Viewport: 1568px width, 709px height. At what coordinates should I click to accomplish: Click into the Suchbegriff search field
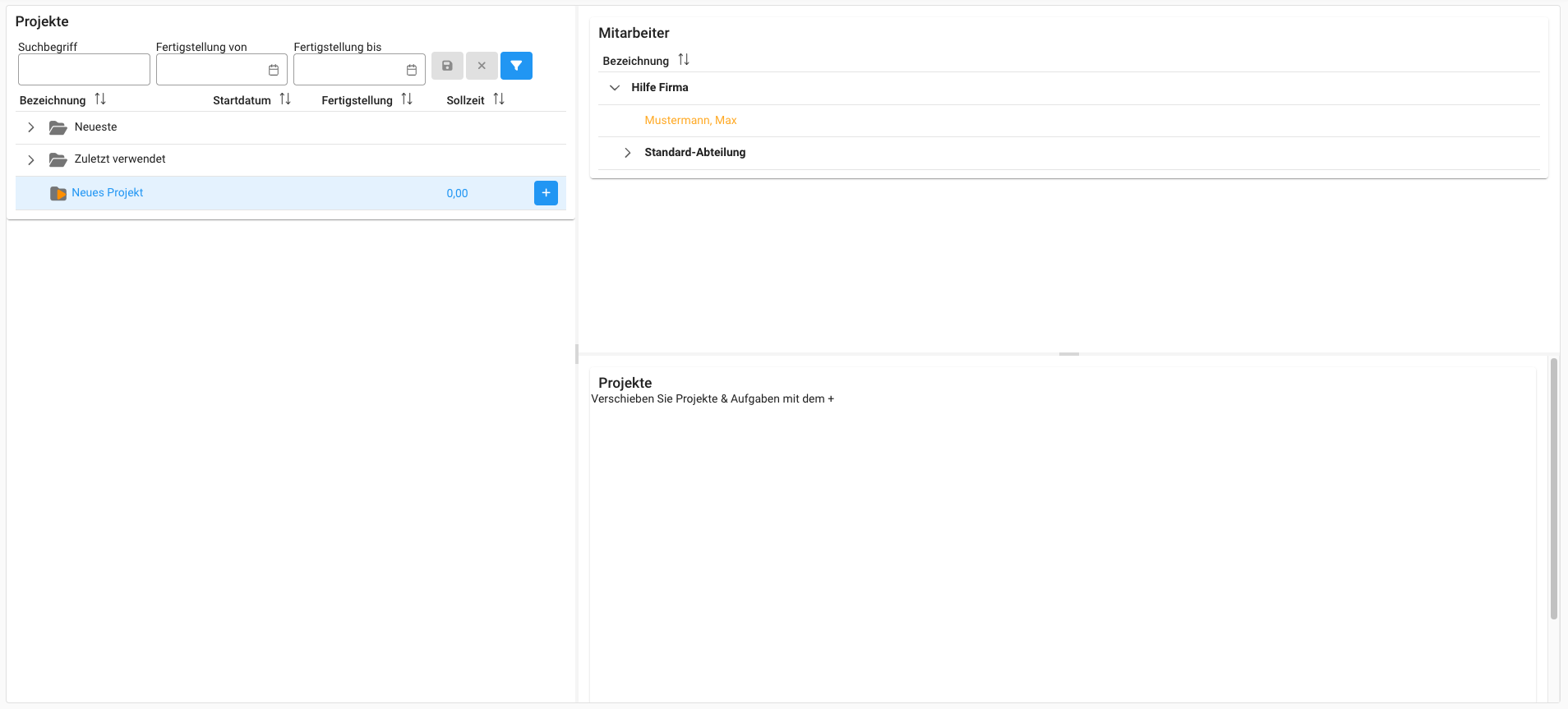pos(84,70)
